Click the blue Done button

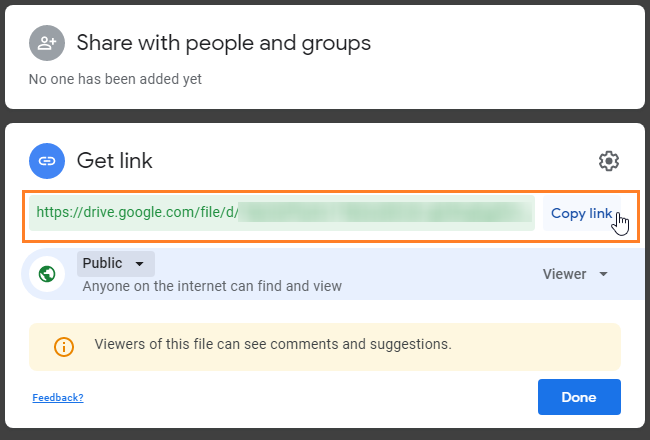coord(578,397)
